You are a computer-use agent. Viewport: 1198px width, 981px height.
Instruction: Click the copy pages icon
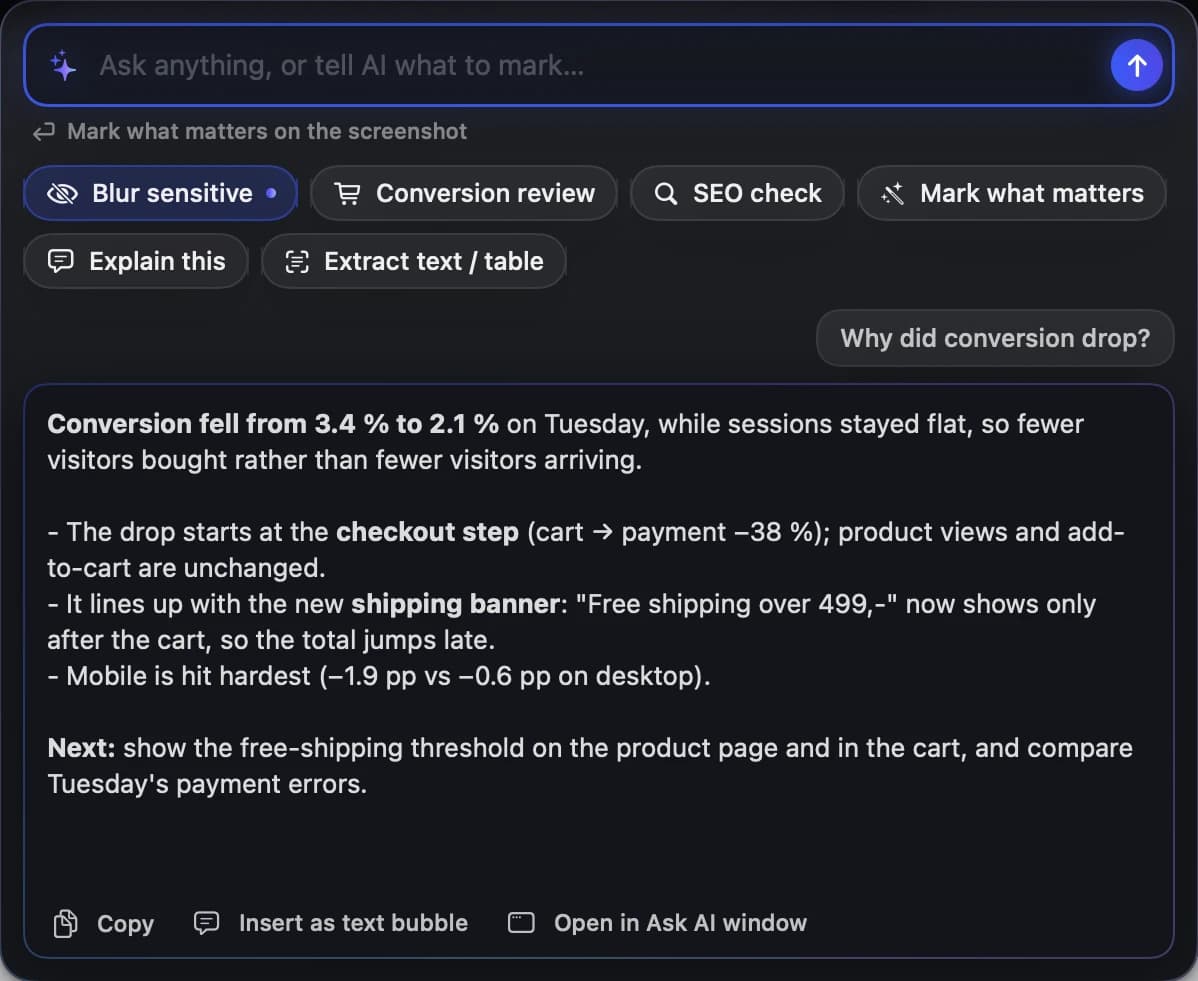[x=65, y=924]
